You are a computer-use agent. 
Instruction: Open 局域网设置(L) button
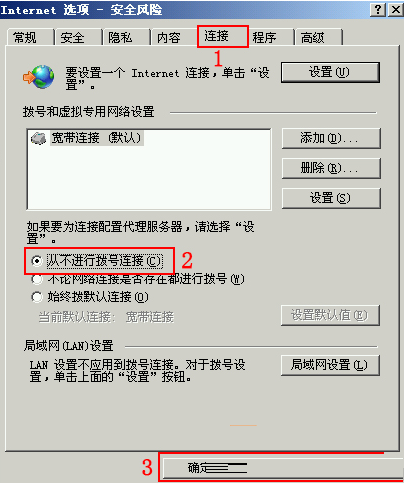coord(330,365)
